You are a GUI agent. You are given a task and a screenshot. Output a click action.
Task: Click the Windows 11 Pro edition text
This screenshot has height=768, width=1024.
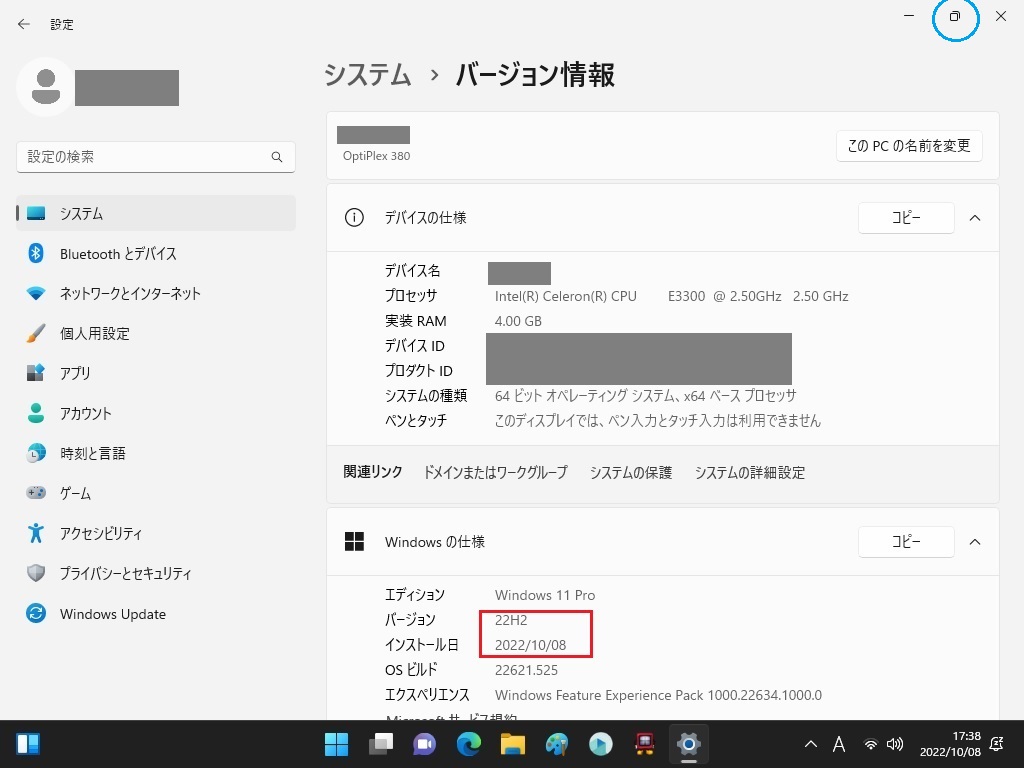click(545, 595)
